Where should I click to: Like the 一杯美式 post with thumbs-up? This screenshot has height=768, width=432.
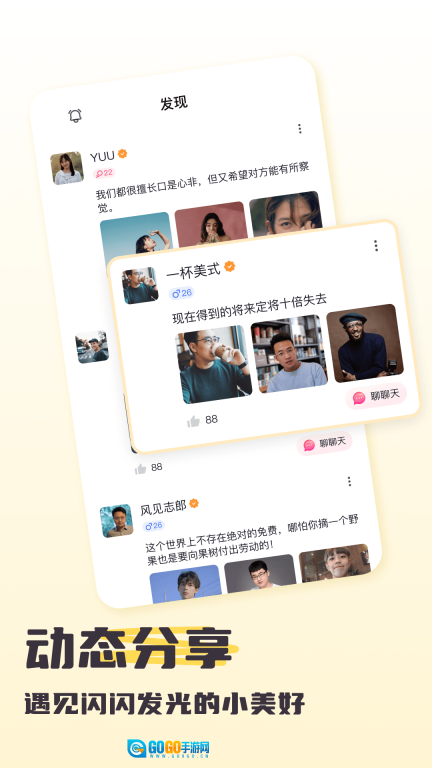(193, 422)
